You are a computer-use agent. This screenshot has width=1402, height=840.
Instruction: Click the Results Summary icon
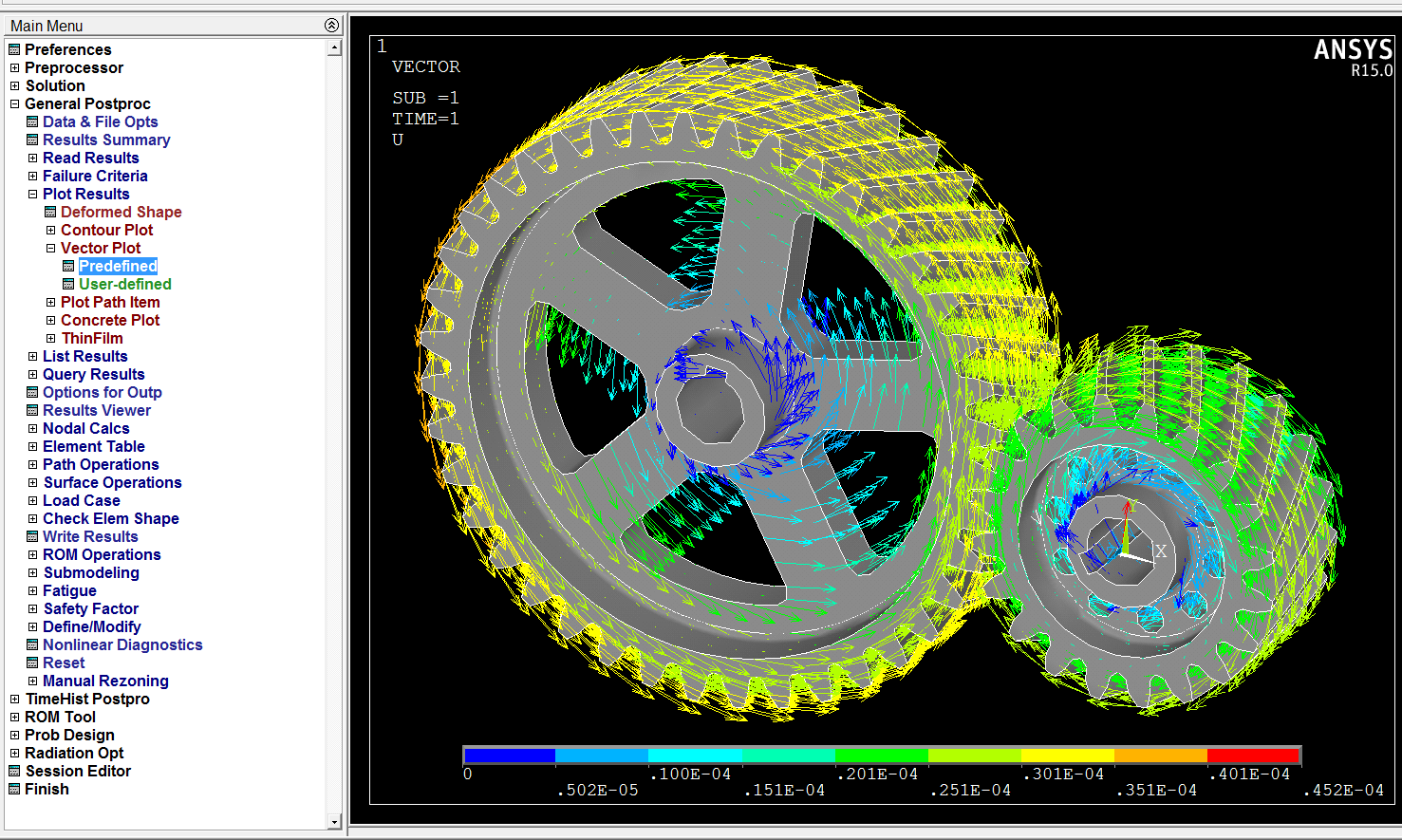point(32,140)
